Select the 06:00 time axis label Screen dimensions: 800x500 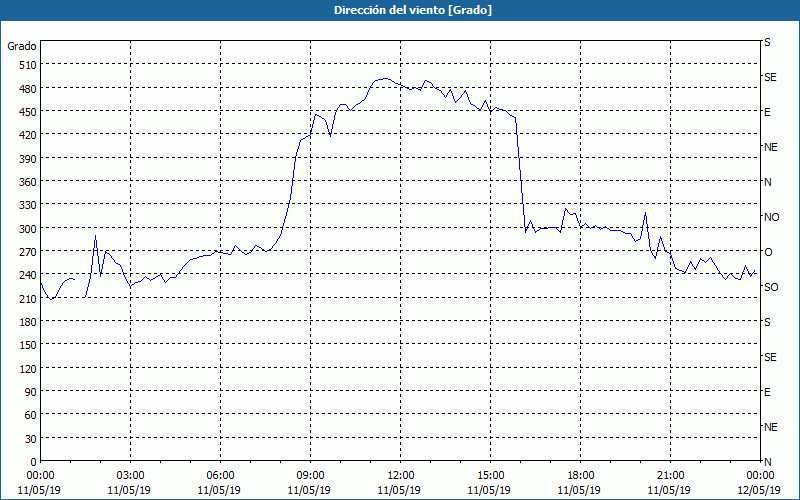point(220,476)
